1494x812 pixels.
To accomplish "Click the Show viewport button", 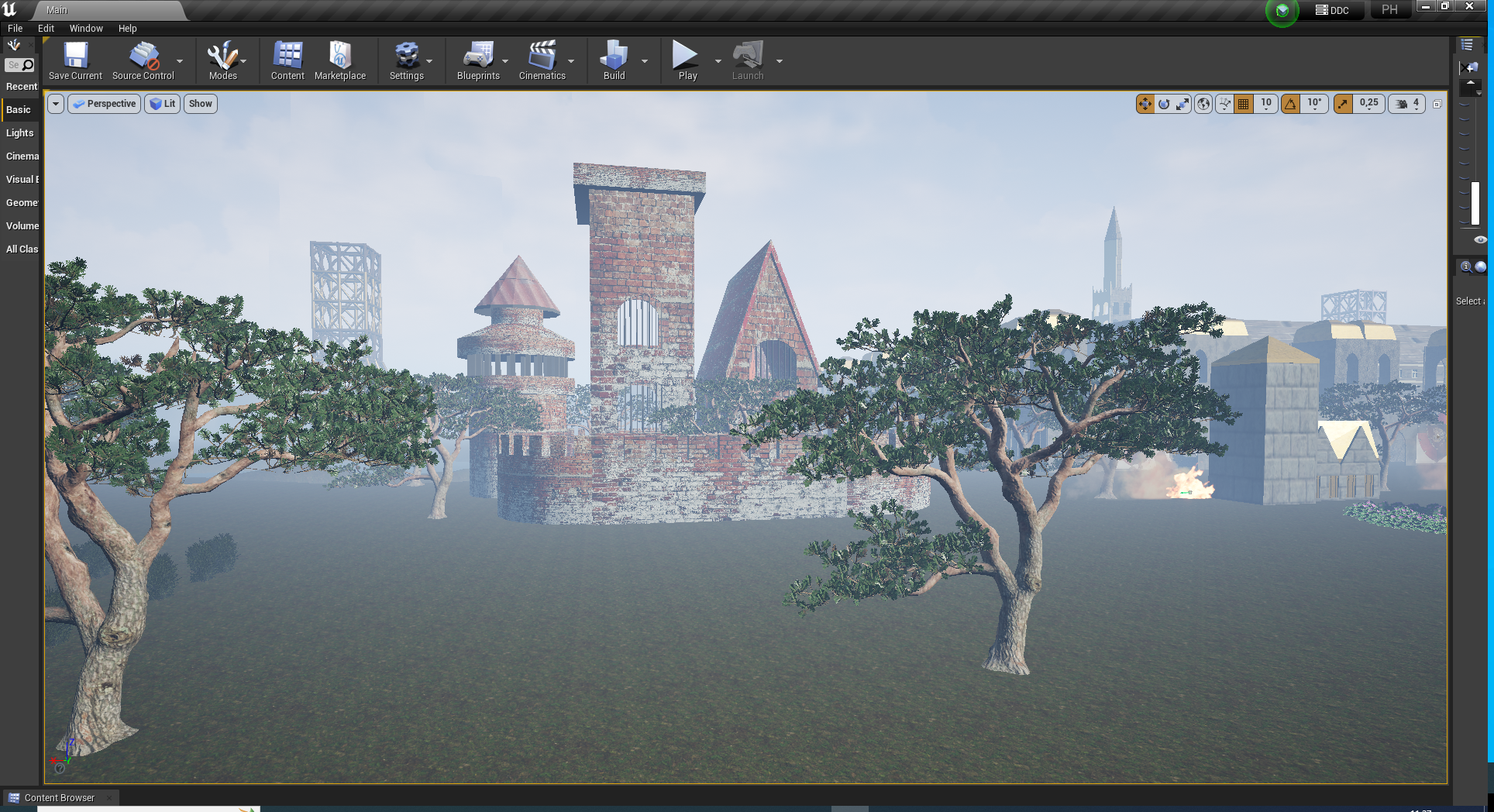I will (200, 104).
